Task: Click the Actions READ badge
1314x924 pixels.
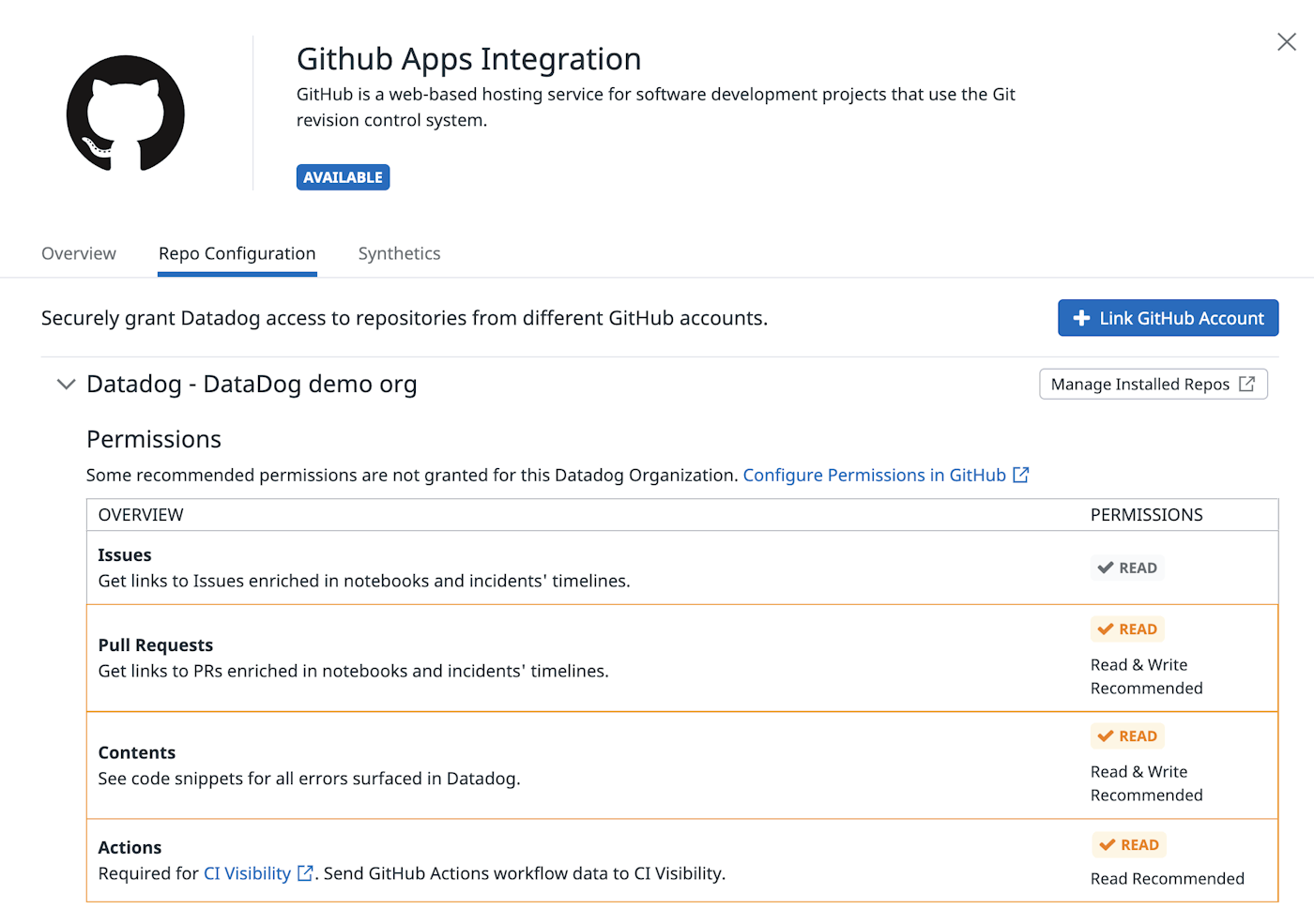Action: tap(1129, 845)
